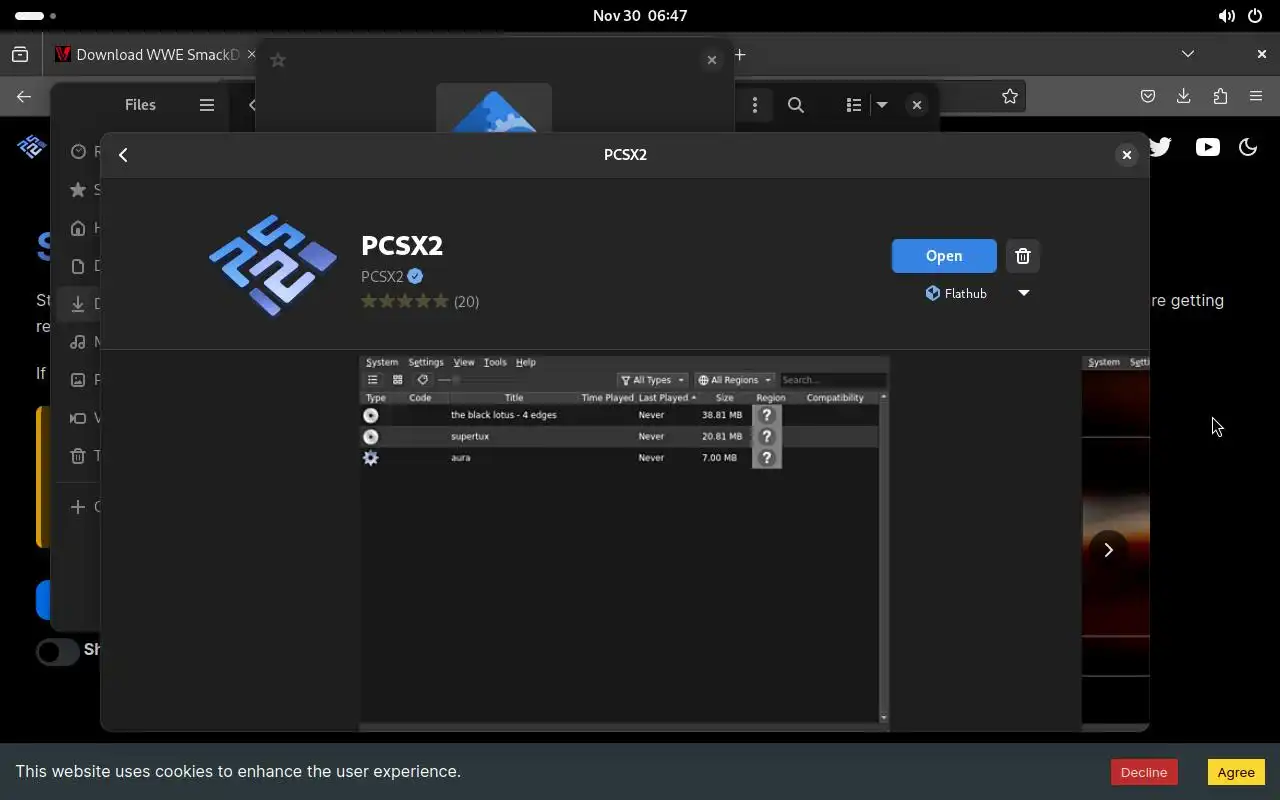This screenshot has height=800, width=1280.
Task: Open Home folder in the Files sidebar
Action: click(x=78, y=228)
